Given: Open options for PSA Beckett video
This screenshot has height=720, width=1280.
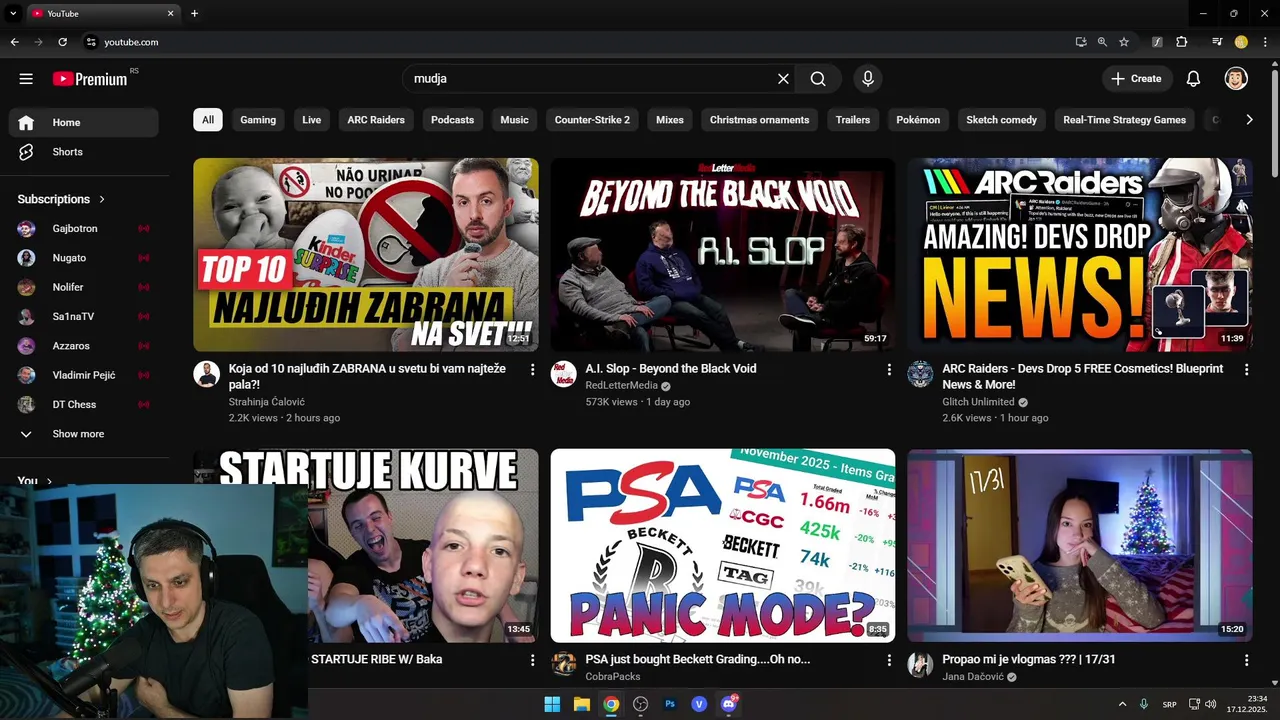Looking at the screenshot, I should [889, 661].
